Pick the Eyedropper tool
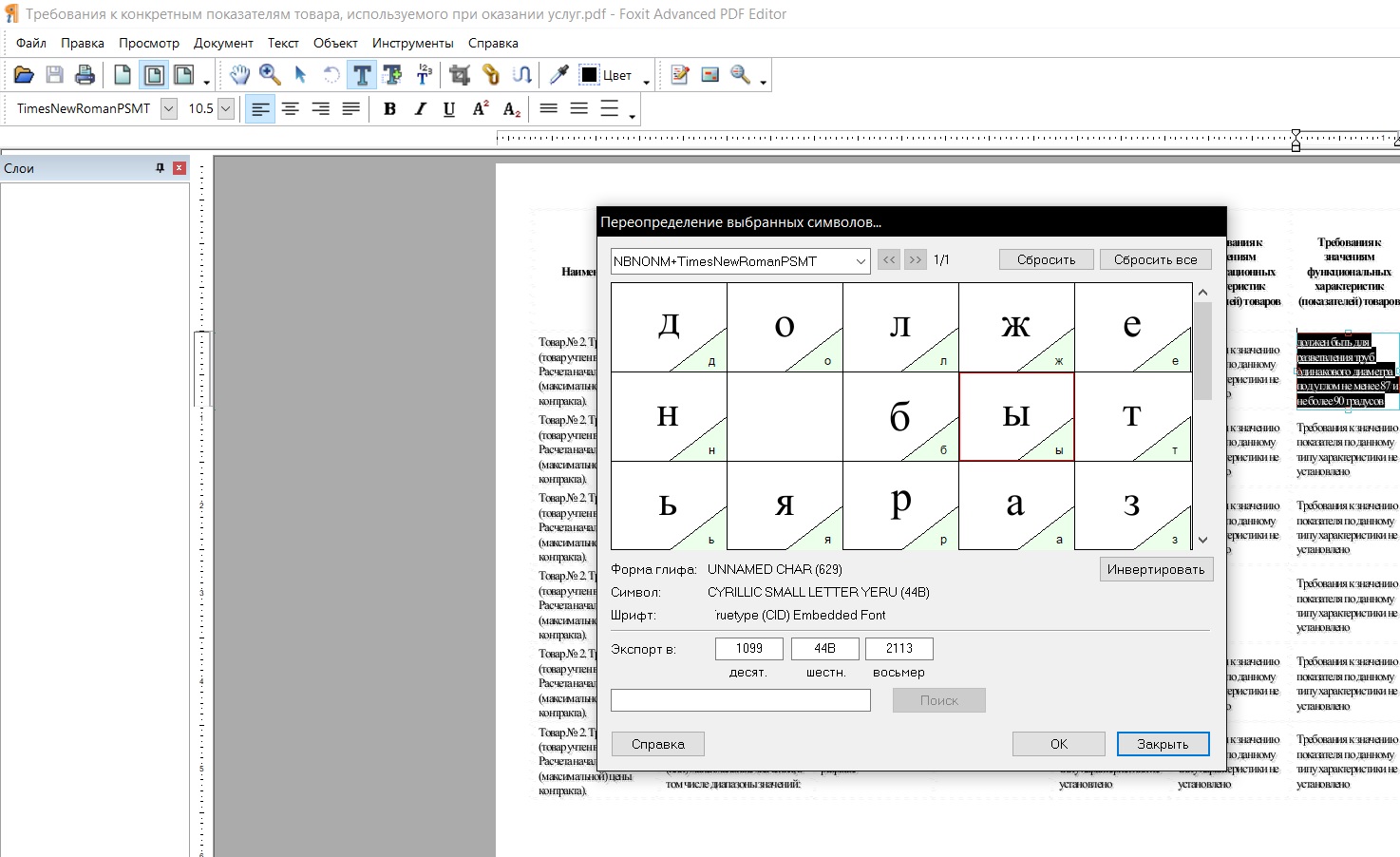Viewport: 1400px width, 857px height. (x=559, y=75)
